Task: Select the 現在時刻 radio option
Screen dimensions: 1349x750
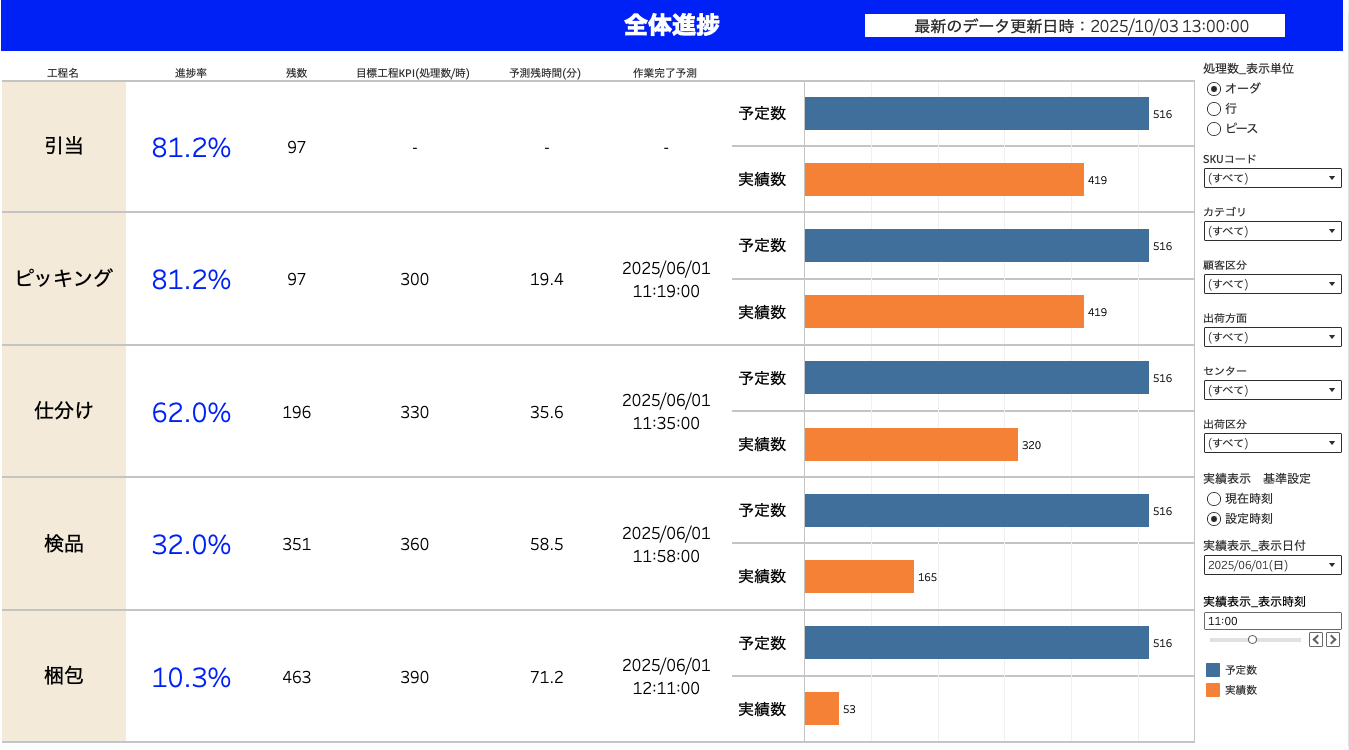Action: (x=1214, y=498)
